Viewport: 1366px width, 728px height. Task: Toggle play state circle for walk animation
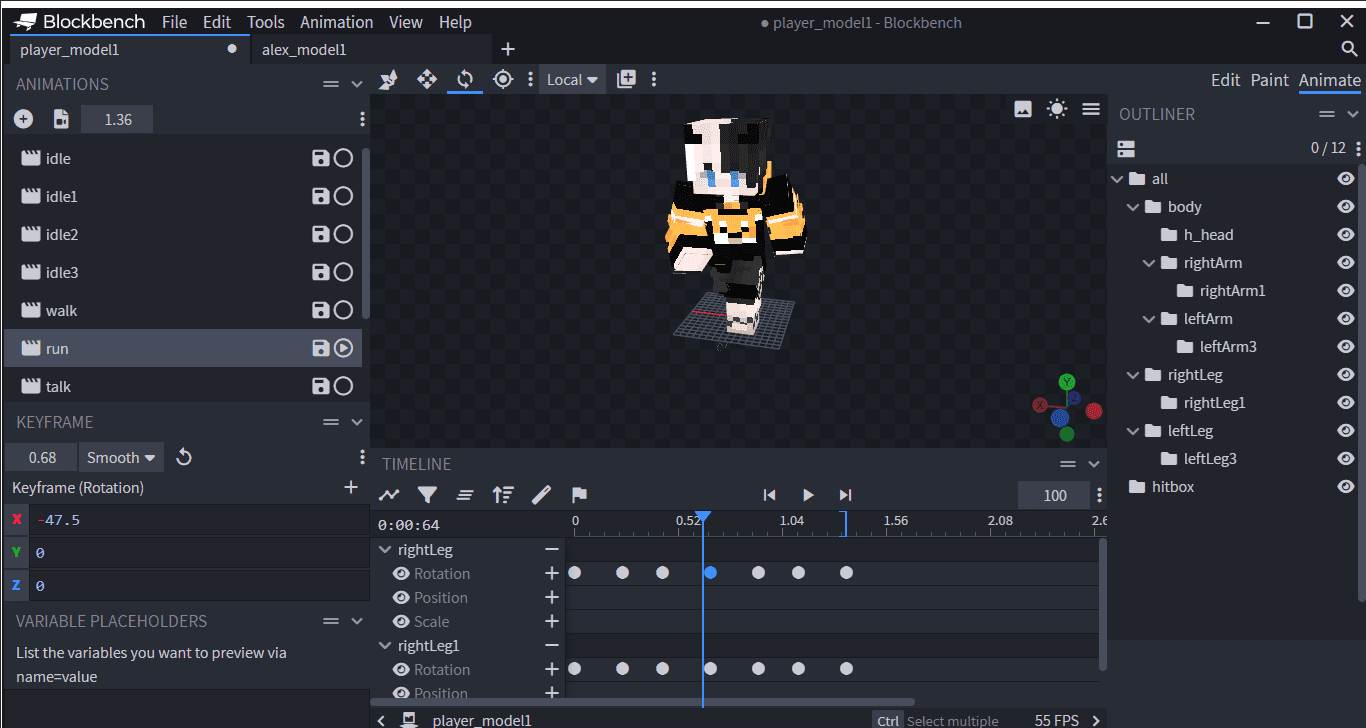click(343, 310)
